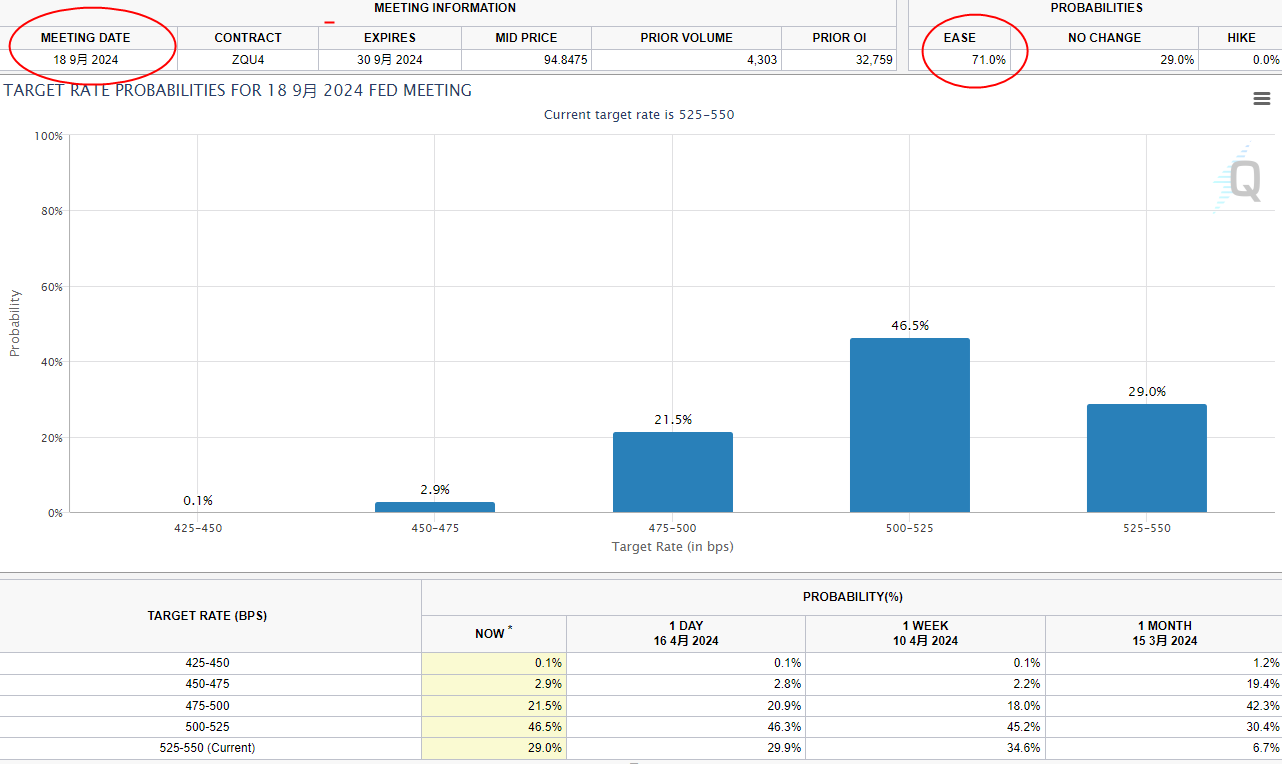Select the EASE probability header
The width and height of the screenshot is (1282, 764).
pyautogui.click(x=959, y=38)
